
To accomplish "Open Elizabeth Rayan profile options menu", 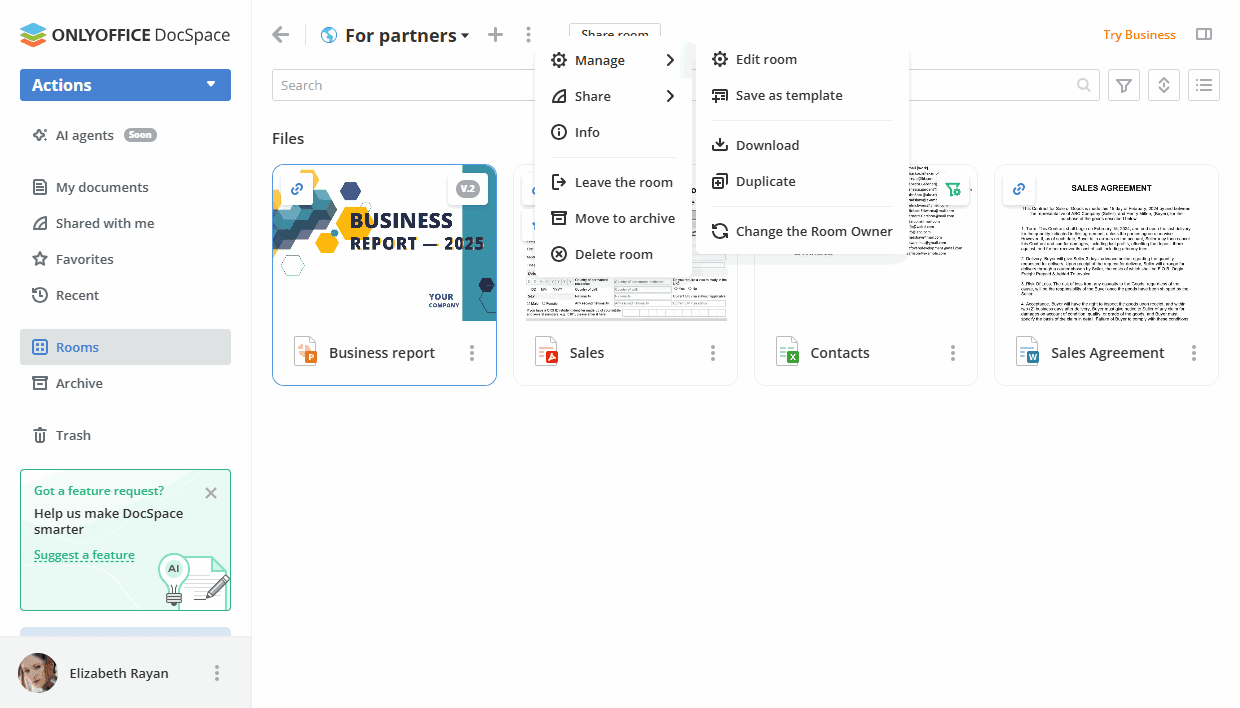I will click(x=217, y=673).
